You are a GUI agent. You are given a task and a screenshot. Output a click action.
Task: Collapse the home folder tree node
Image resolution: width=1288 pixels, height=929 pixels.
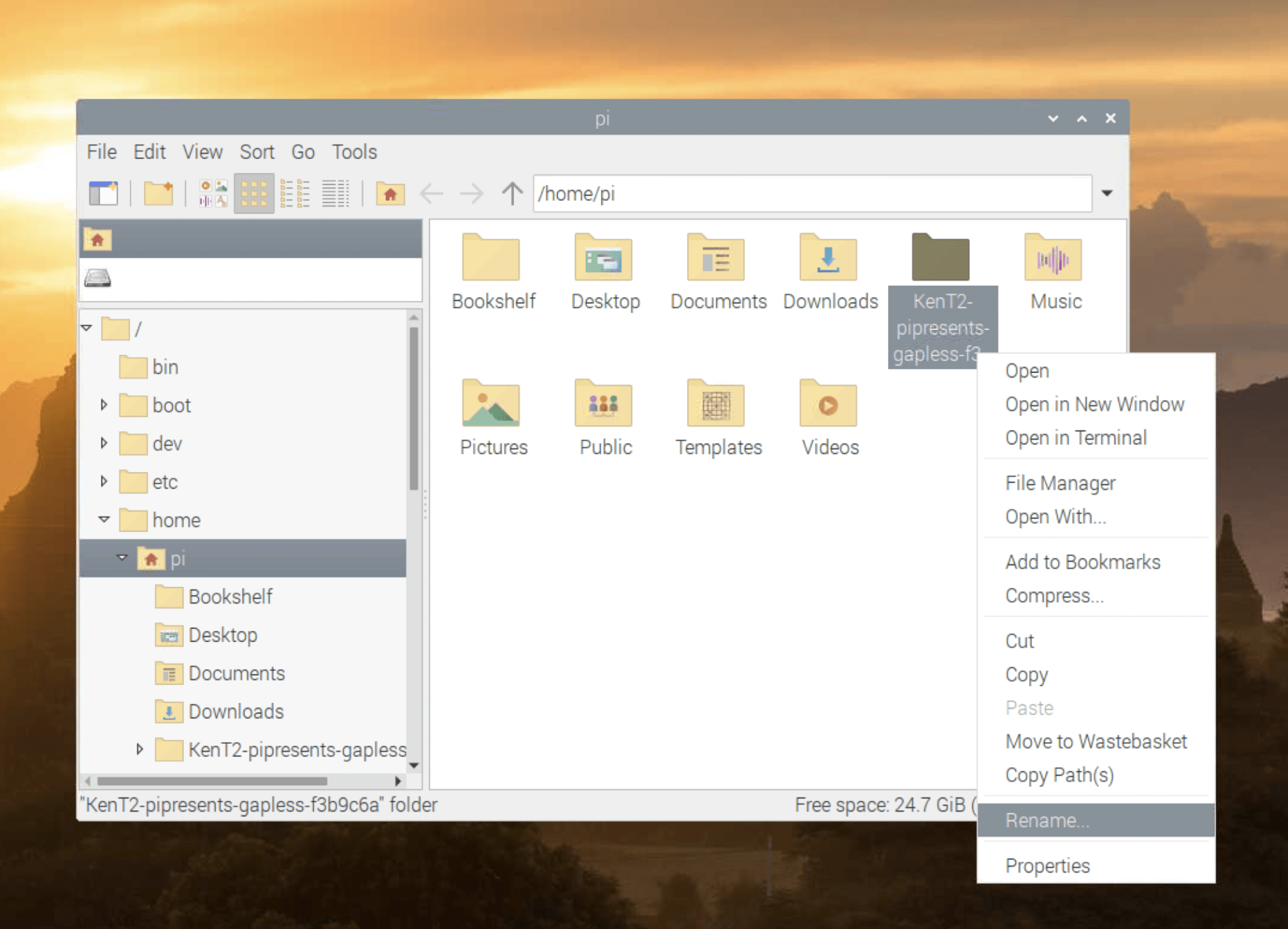[104, 520]
